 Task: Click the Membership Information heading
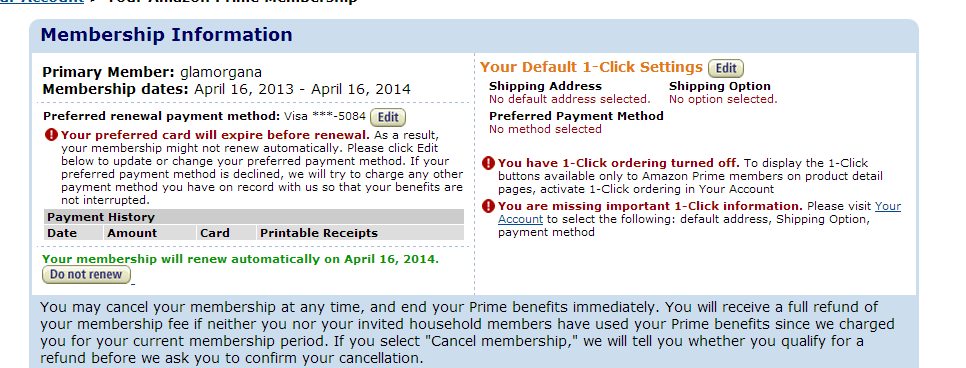coord(166,35)
